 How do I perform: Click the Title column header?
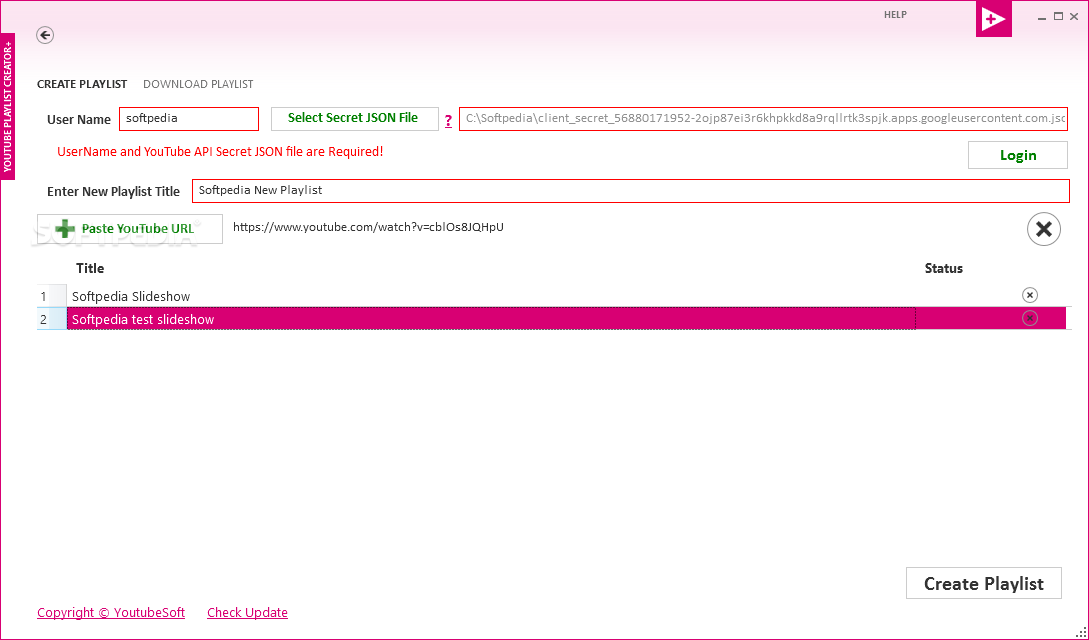(90, 268)
